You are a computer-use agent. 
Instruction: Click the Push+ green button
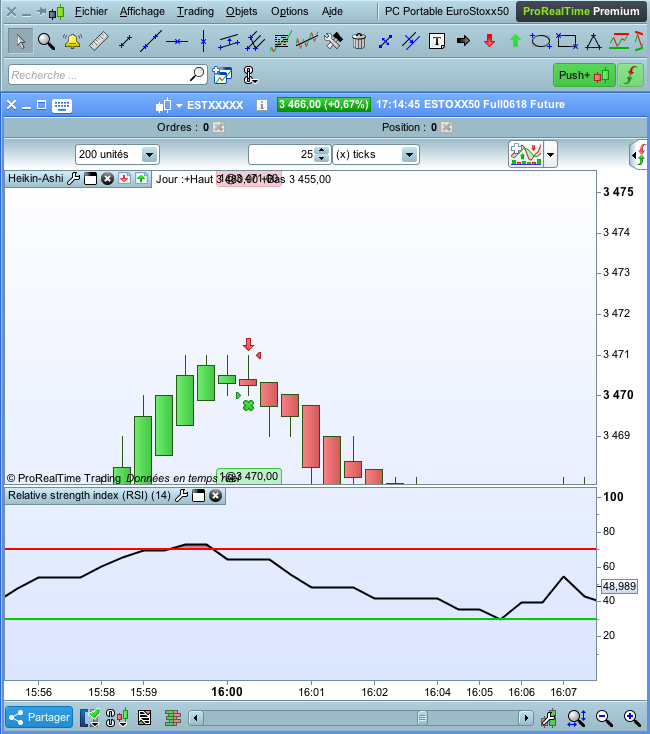[x=584, y=75]
